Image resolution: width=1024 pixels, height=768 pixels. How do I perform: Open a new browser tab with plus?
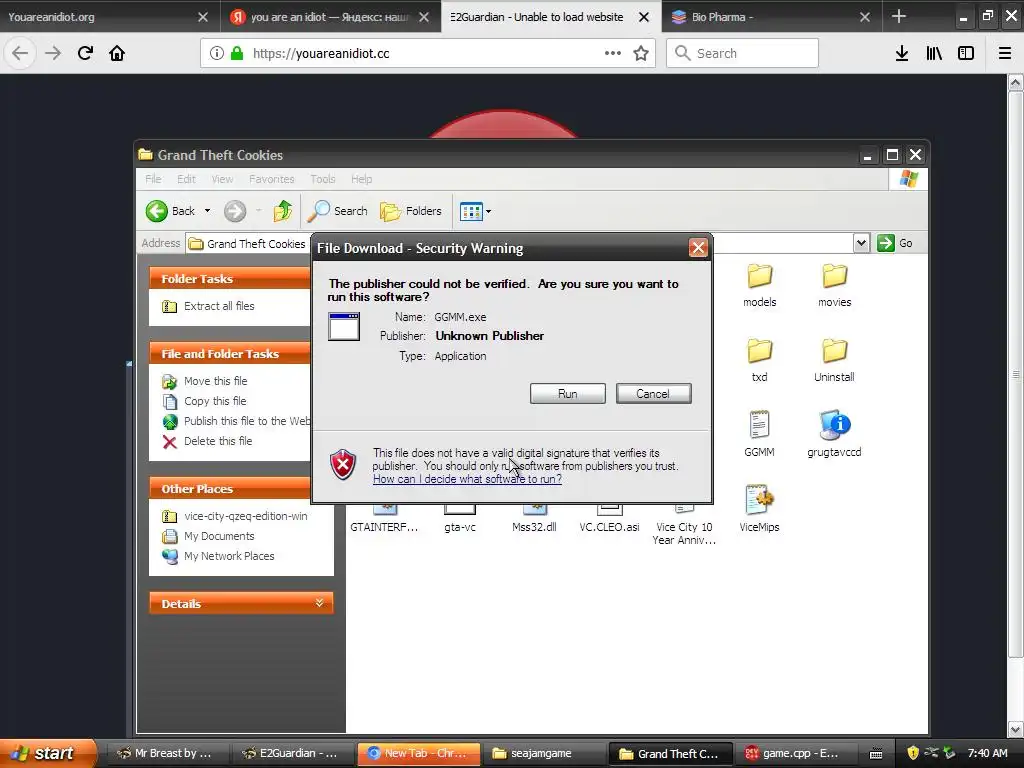point(899,16)
